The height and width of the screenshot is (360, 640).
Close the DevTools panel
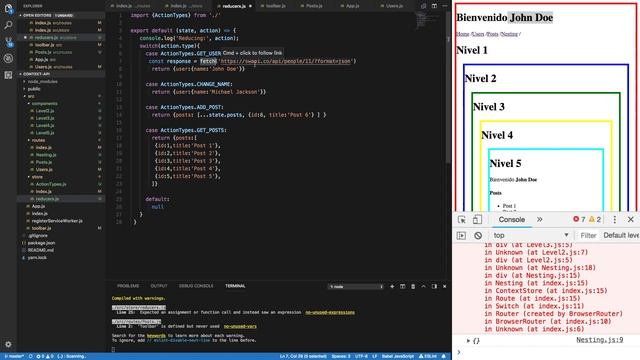631,220
